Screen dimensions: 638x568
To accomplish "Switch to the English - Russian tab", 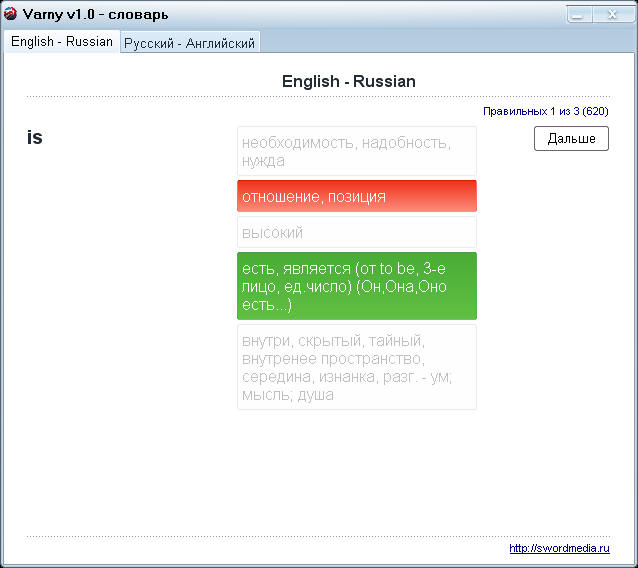I will (x=61, y=42).
